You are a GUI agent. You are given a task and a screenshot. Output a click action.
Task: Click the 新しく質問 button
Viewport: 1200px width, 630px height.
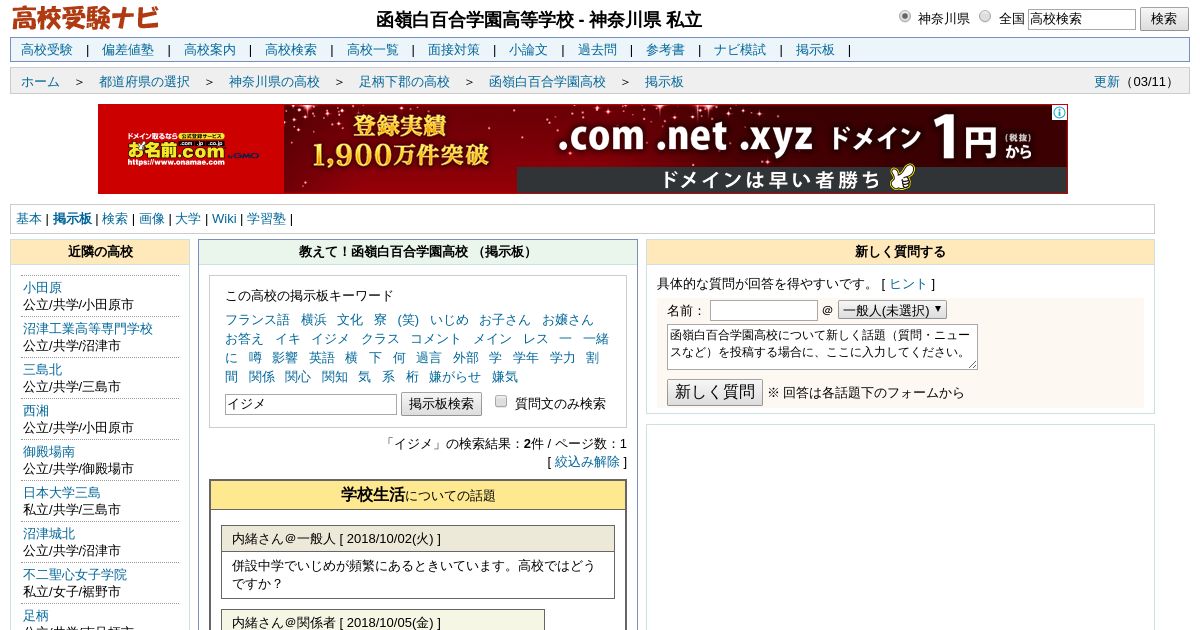coord(715,392)
